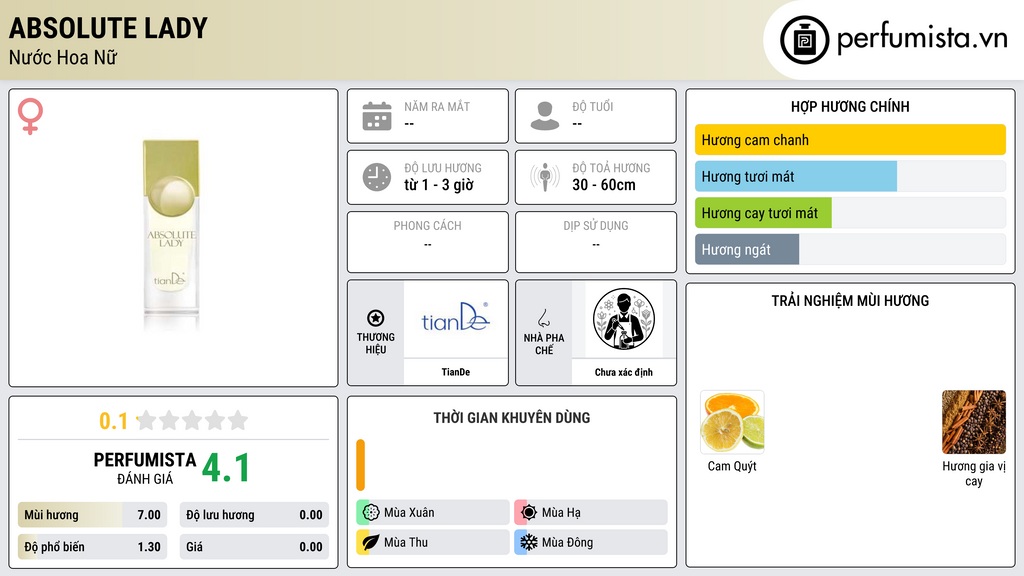Click the Mùa Thu leaf icon

pyautogui.click(x=371, y=542)
